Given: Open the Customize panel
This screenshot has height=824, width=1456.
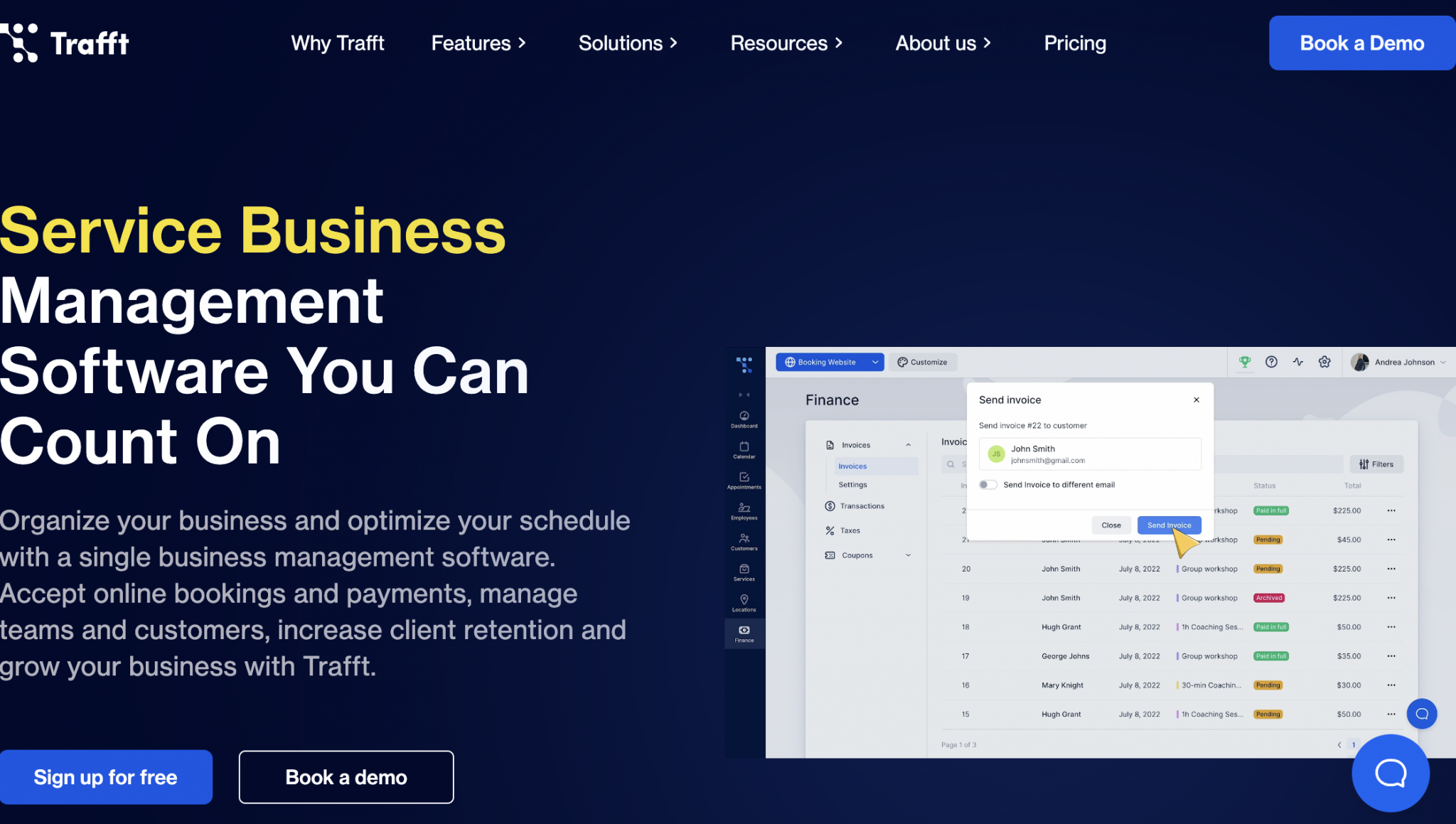Looking at the screenshot, I should click(922, 362).
